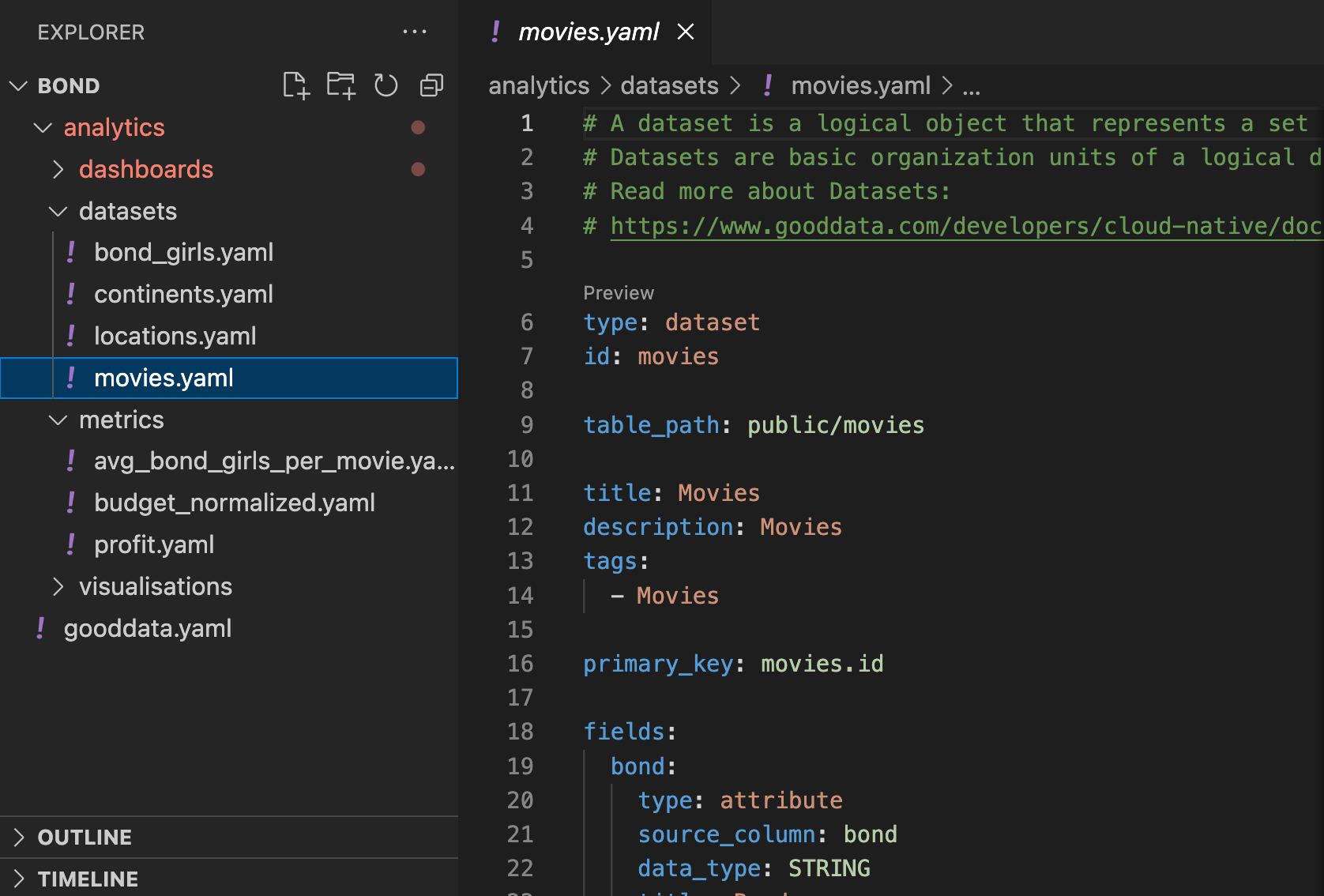Viewport: 1324px width, 896px height.
Task: Create a new folder in the Explorer
Action: tap(340, 85)
